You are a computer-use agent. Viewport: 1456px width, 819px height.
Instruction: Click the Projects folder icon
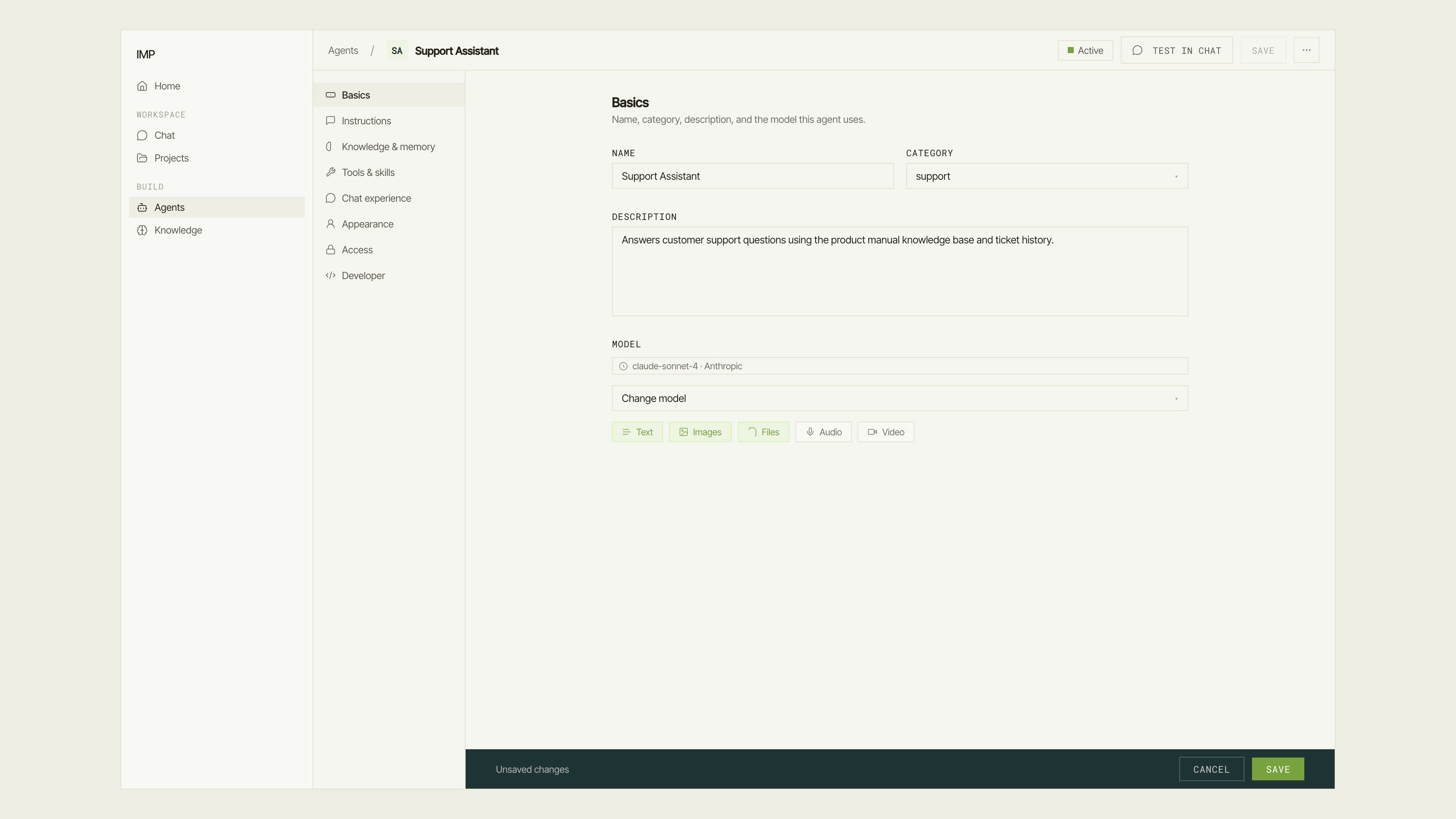coord(142,158)
